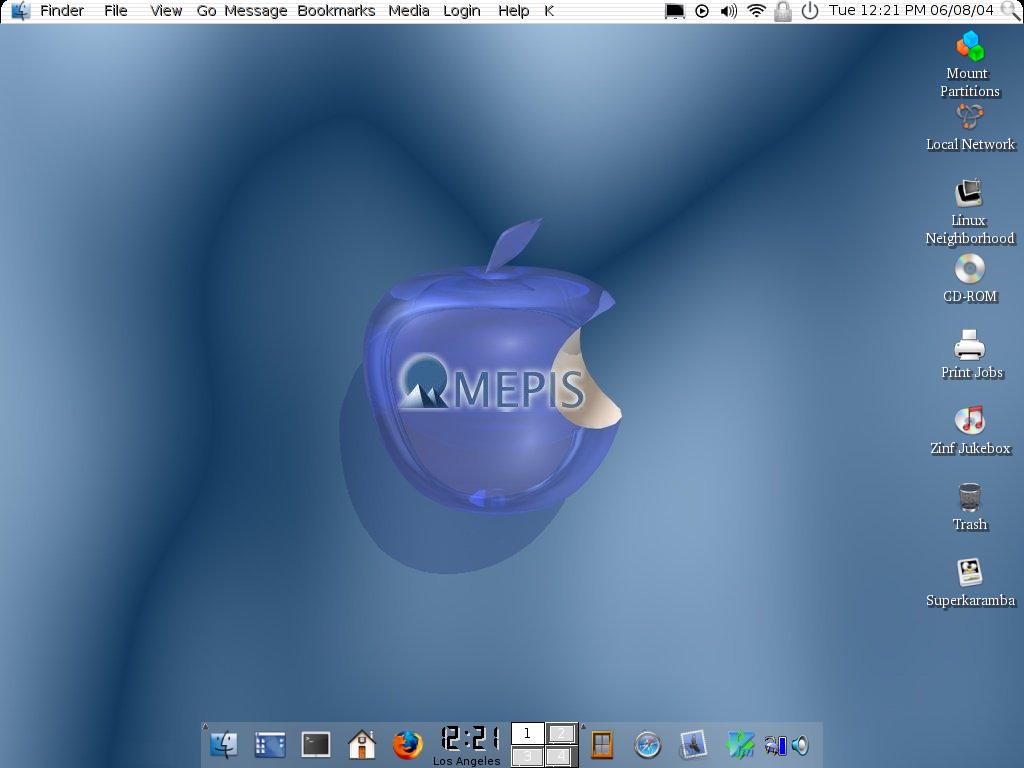The height and width of the screenshot is (768, 1024).
Task: Click the 12:21 digital clock in dock
Action: tap(470, 739)
